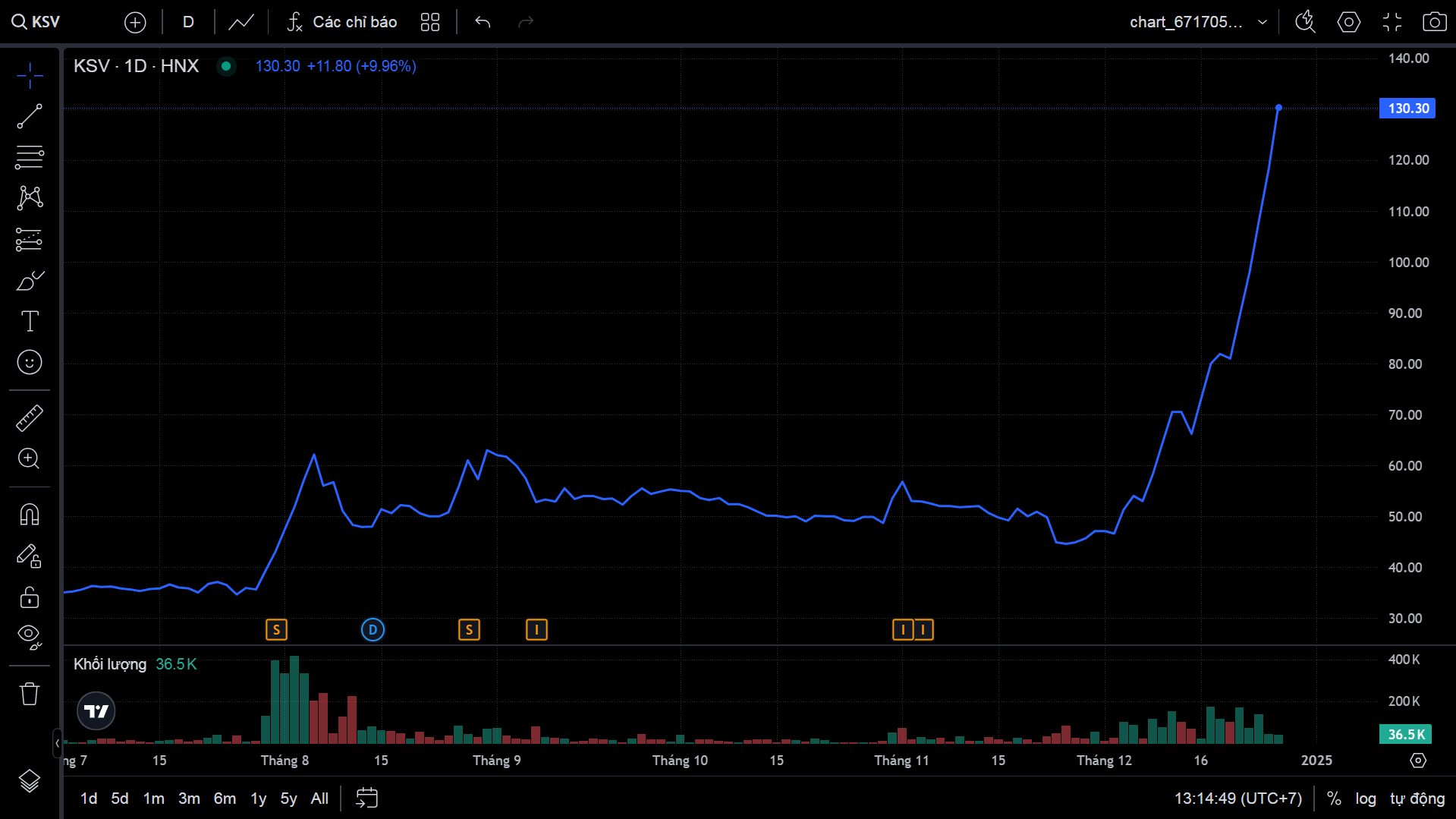Select the pattern drawing tool
Screen dimensions: 1456x819
[30, 198]
